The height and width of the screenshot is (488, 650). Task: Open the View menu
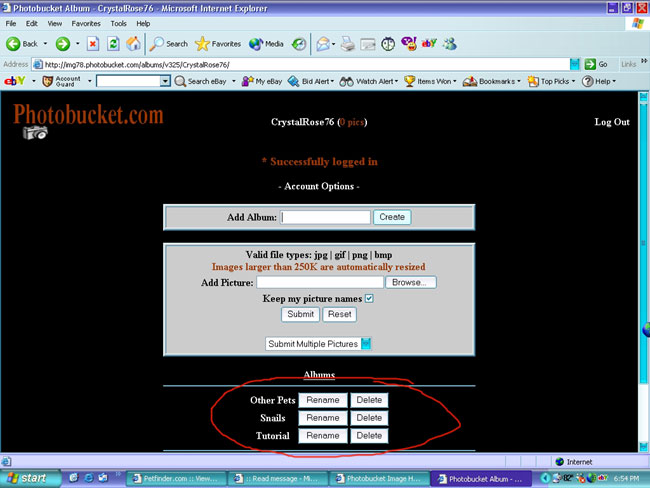tap(54, 24)
